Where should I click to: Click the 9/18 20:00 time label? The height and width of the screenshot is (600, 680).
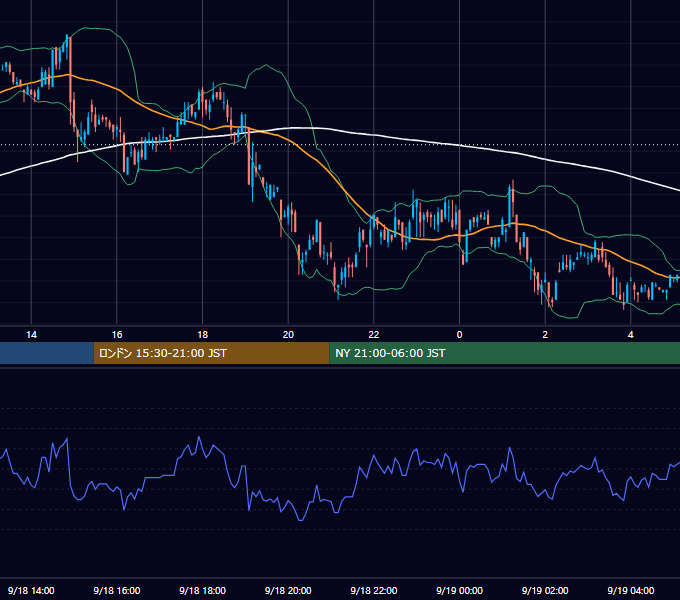pyautogui.click(x=288, y=590)
